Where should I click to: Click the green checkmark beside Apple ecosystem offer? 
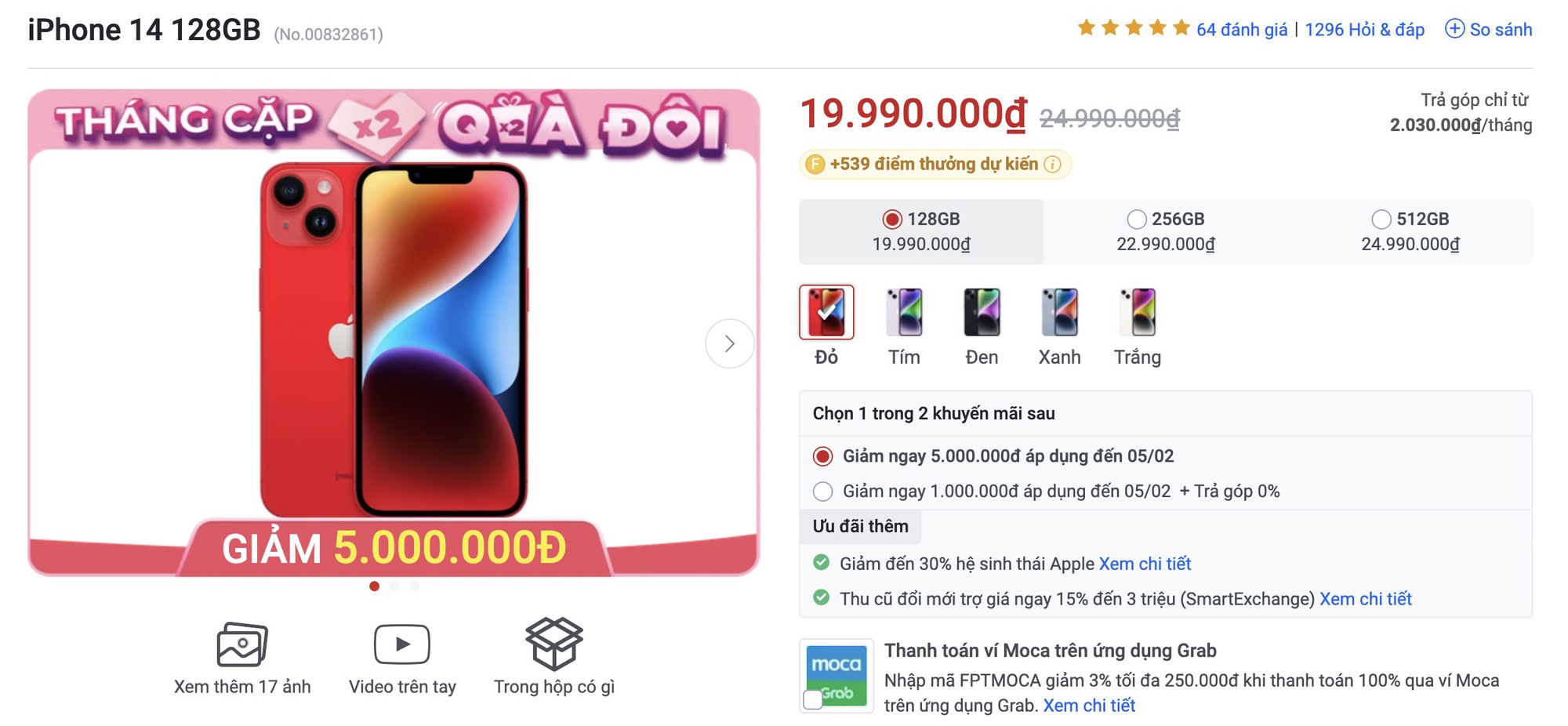(x=822, y=563)
